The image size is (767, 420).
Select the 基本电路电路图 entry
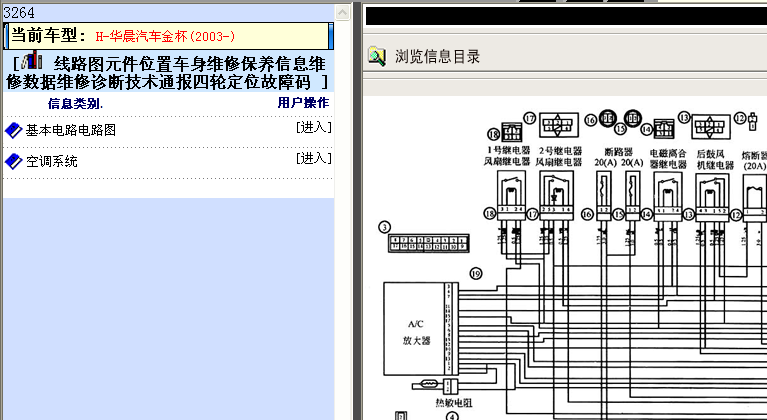point(71,130)
